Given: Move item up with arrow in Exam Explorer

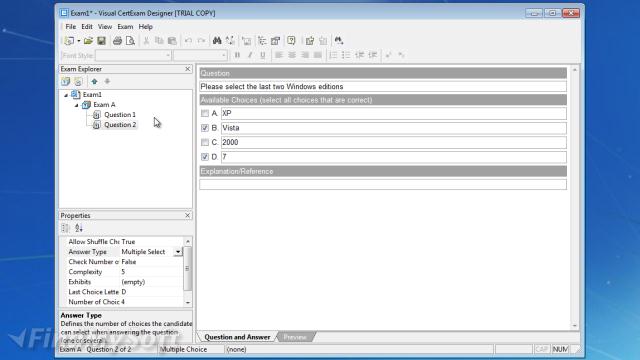Looking at the screenshot, I should 94,81.
